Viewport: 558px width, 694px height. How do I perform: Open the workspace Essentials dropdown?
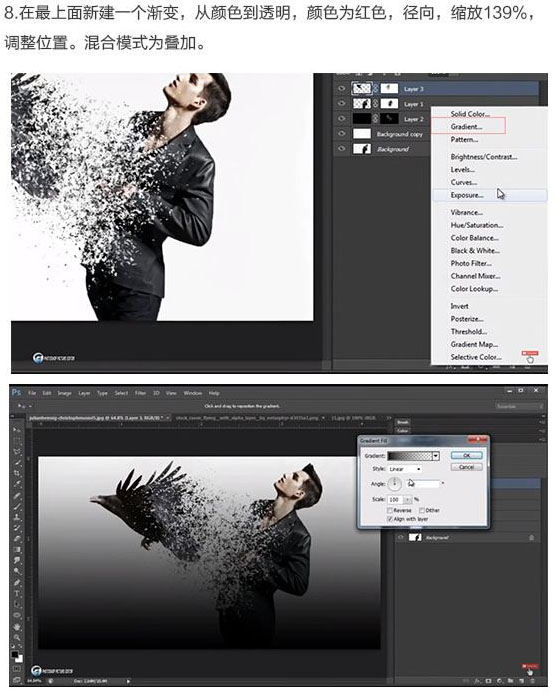[519, 406]
